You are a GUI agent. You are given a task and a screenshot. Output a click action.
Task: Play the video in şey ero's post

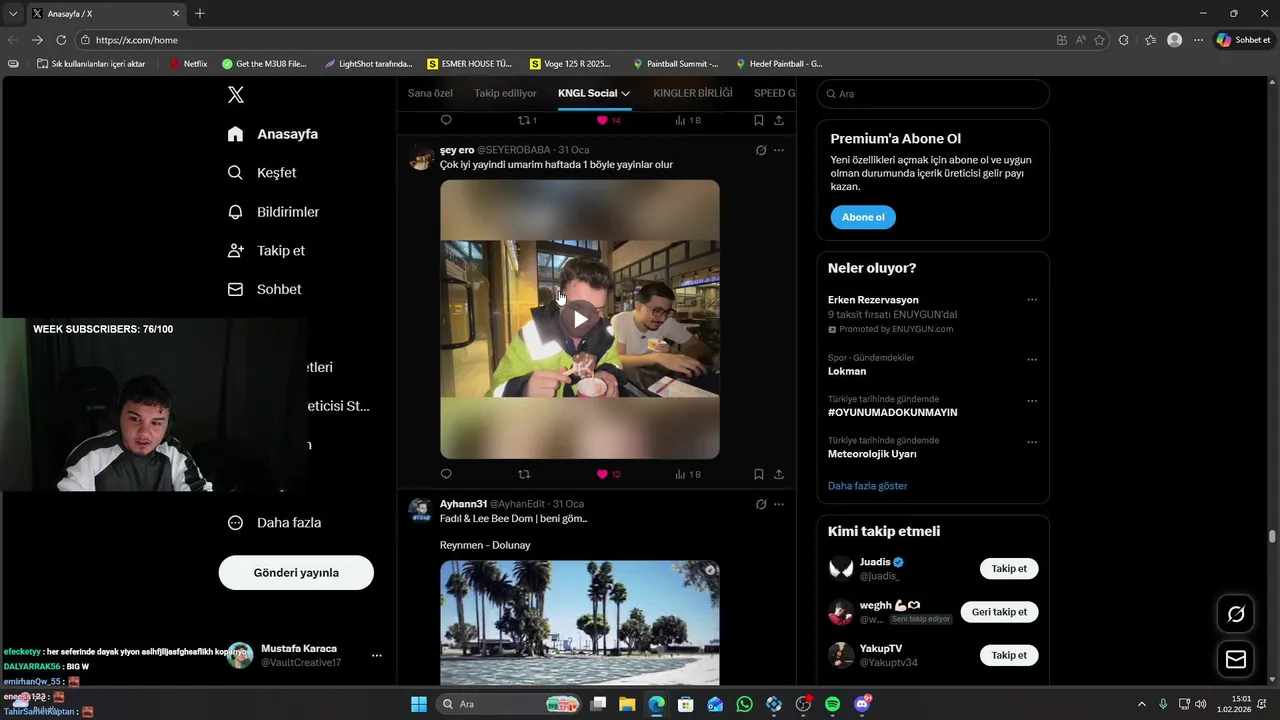coord(580,319)
